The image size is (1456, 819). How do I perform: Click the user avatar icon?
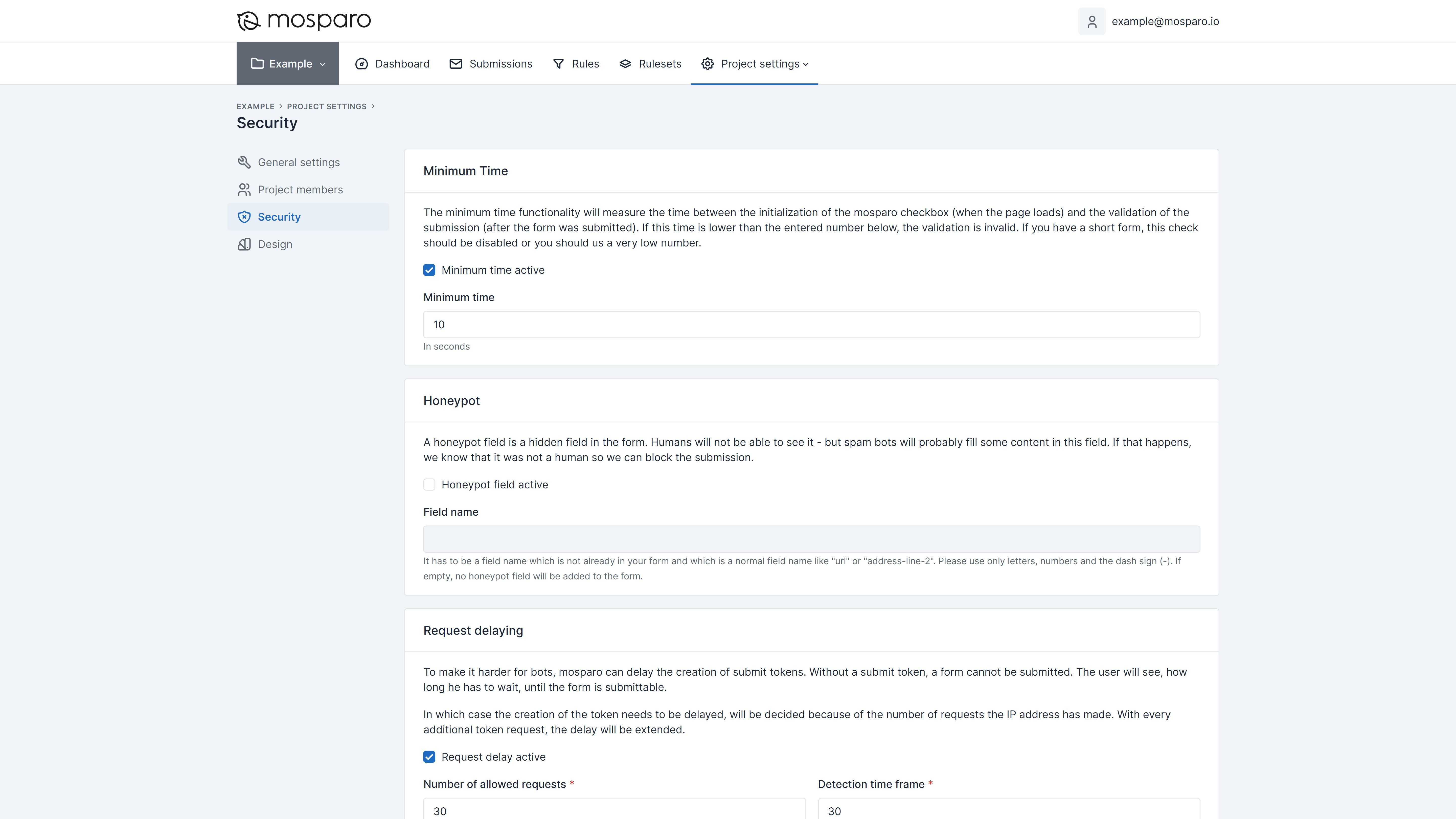click(1091, 21)
